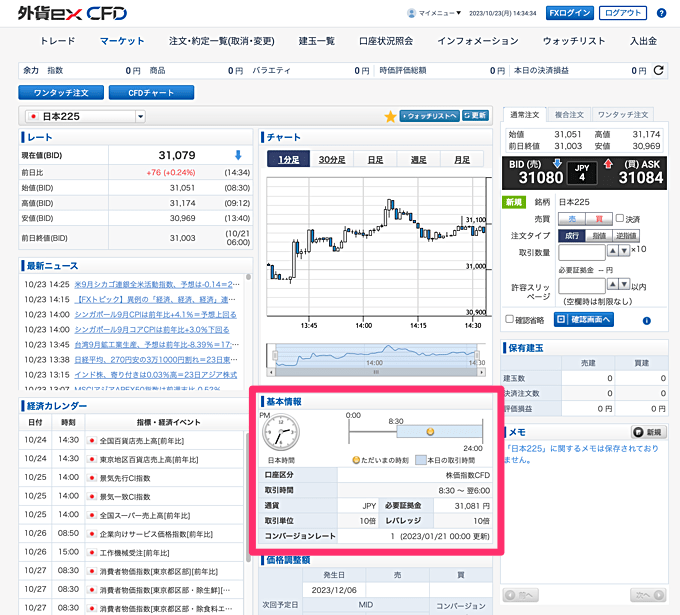The height and width of the screenshot is (615, 680).
Task: Select the 買 buy toggle
Action: coord(600,218)
